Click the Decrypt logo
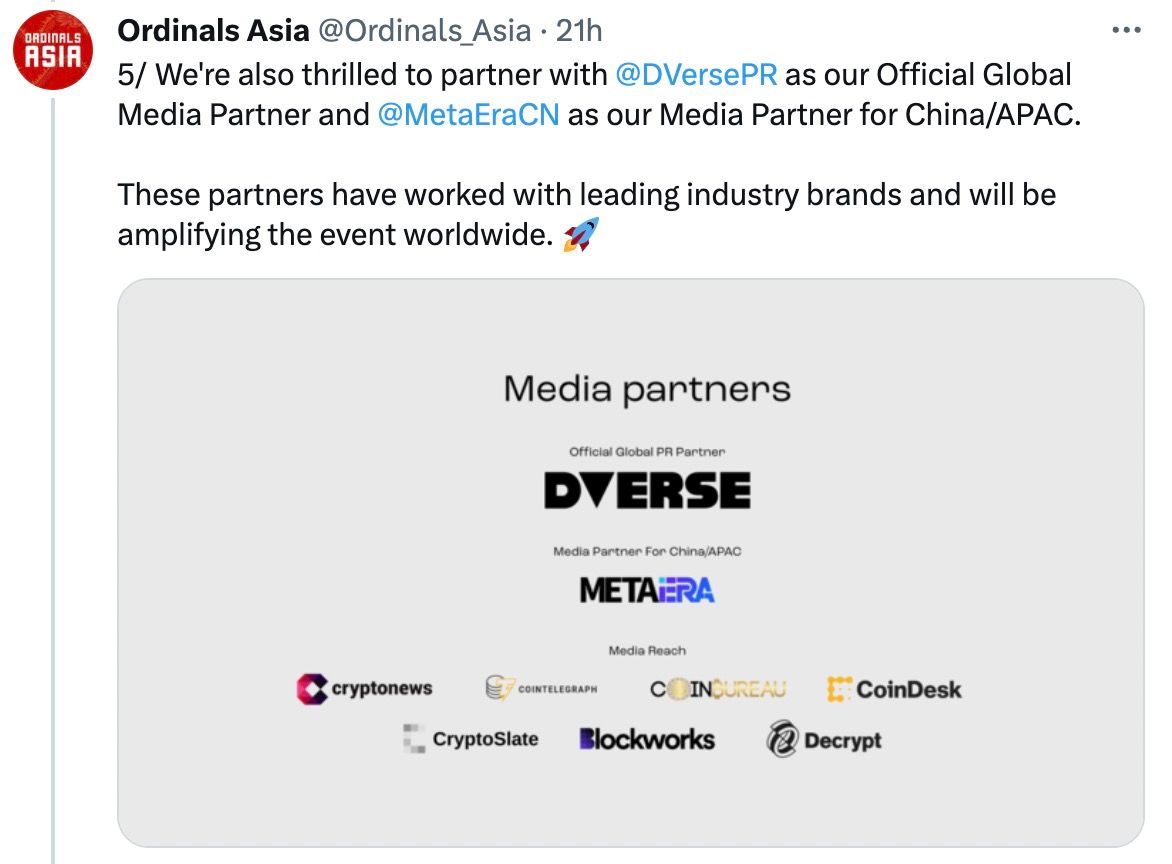Image resolution: width=1172 pixels, height=864 pixels. click(x=824, y=741)
